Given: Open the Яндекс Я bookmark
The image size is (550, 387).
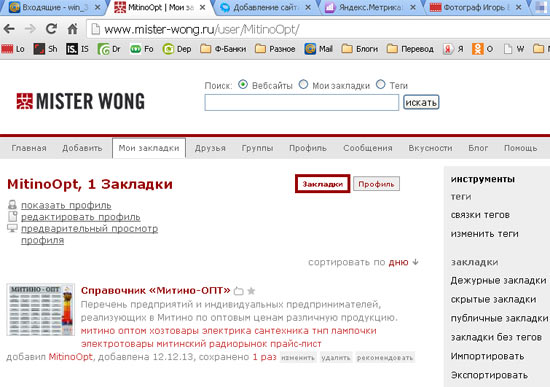Looking at the screenshot, I should [453, 49].
